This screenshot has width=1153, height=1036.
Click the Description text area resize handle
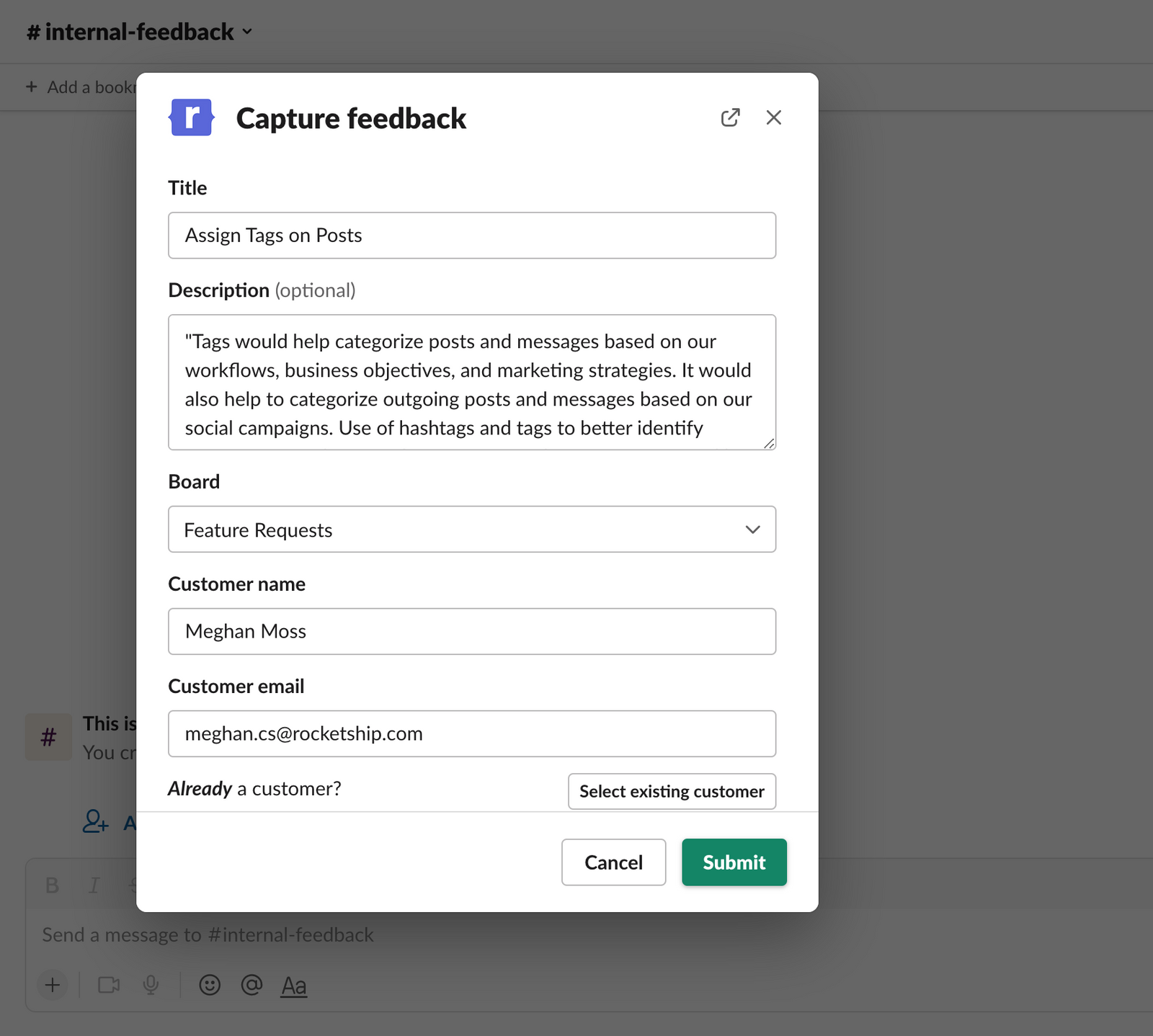click(769, 444)
